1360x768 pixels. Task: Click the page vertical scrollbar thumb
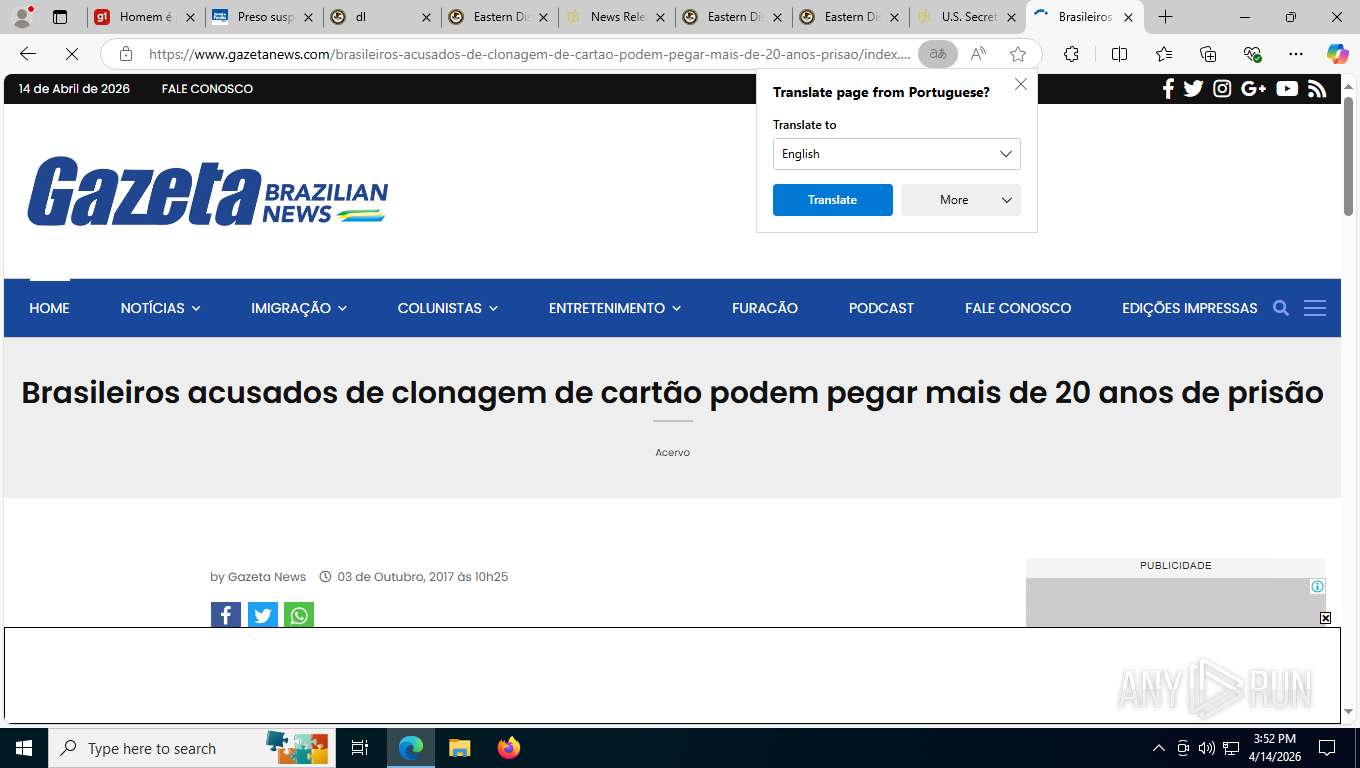click(1348, 155)
